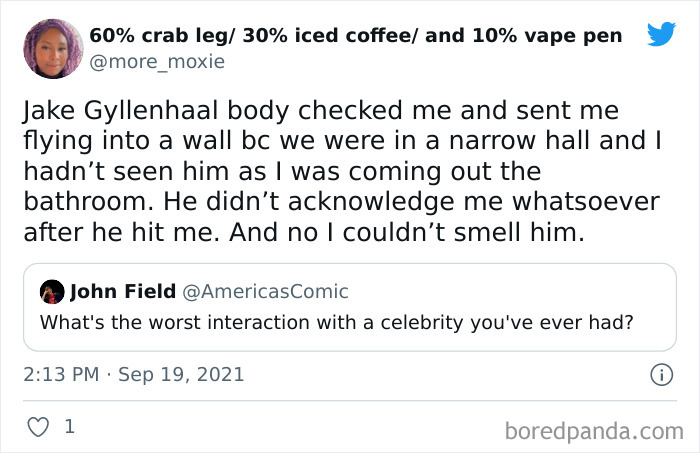Click the like count number 1
700x453 pixels.
coord(69,426)
